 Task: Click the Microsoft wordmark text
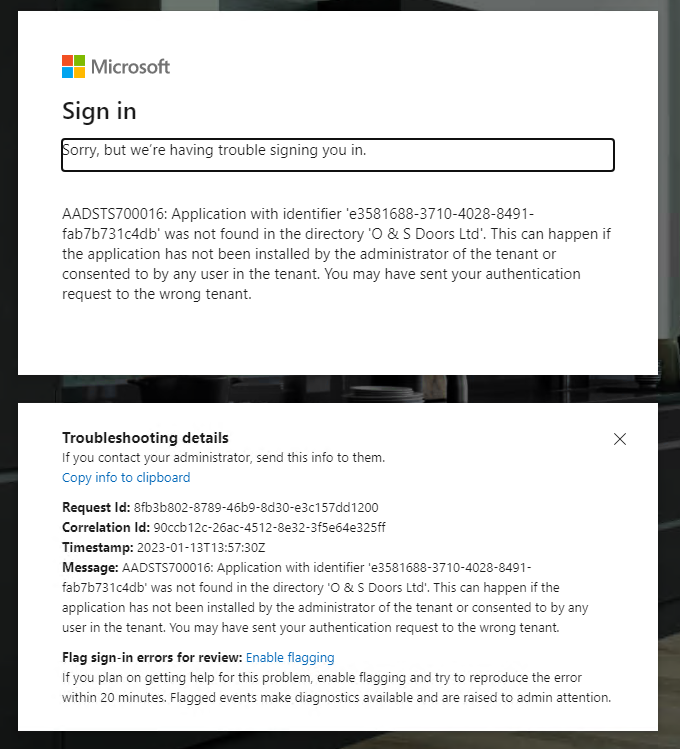pos(130,67)
